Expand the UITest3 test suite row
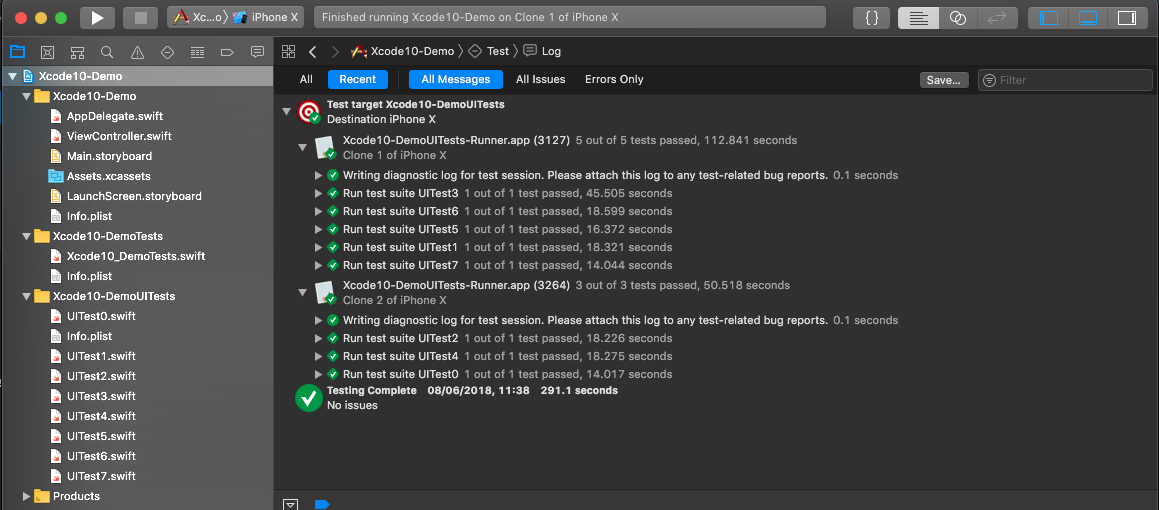The image size is (1159, 510). (x=319, y=193)
